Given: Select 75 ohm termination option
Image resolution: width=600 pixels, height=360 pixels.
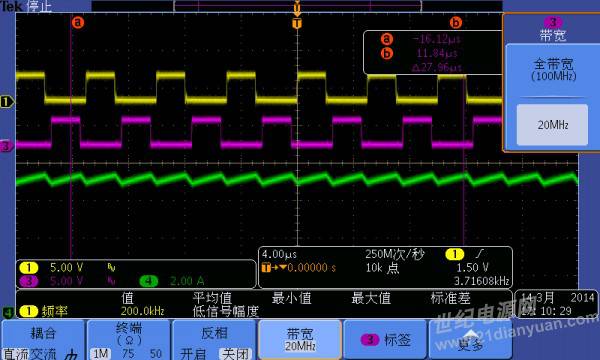Looking at the screenshot, I should tap(128, 353).
